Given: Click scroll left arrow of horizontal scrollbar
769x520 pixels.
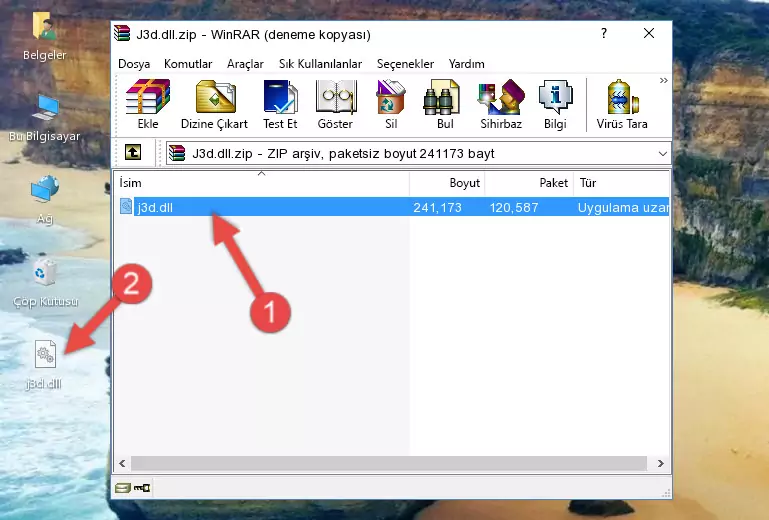Looking at the screenshot, I should [122, 463].
